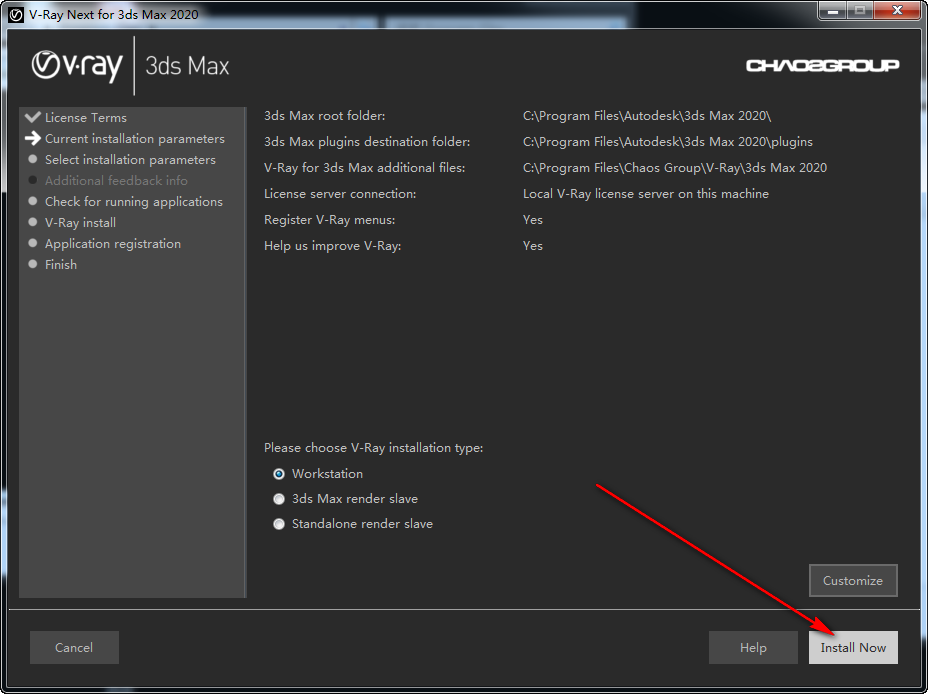Click the plugins destination folder path value
Viewport: 928px width, 694px height.
click(x=668, y=142)
